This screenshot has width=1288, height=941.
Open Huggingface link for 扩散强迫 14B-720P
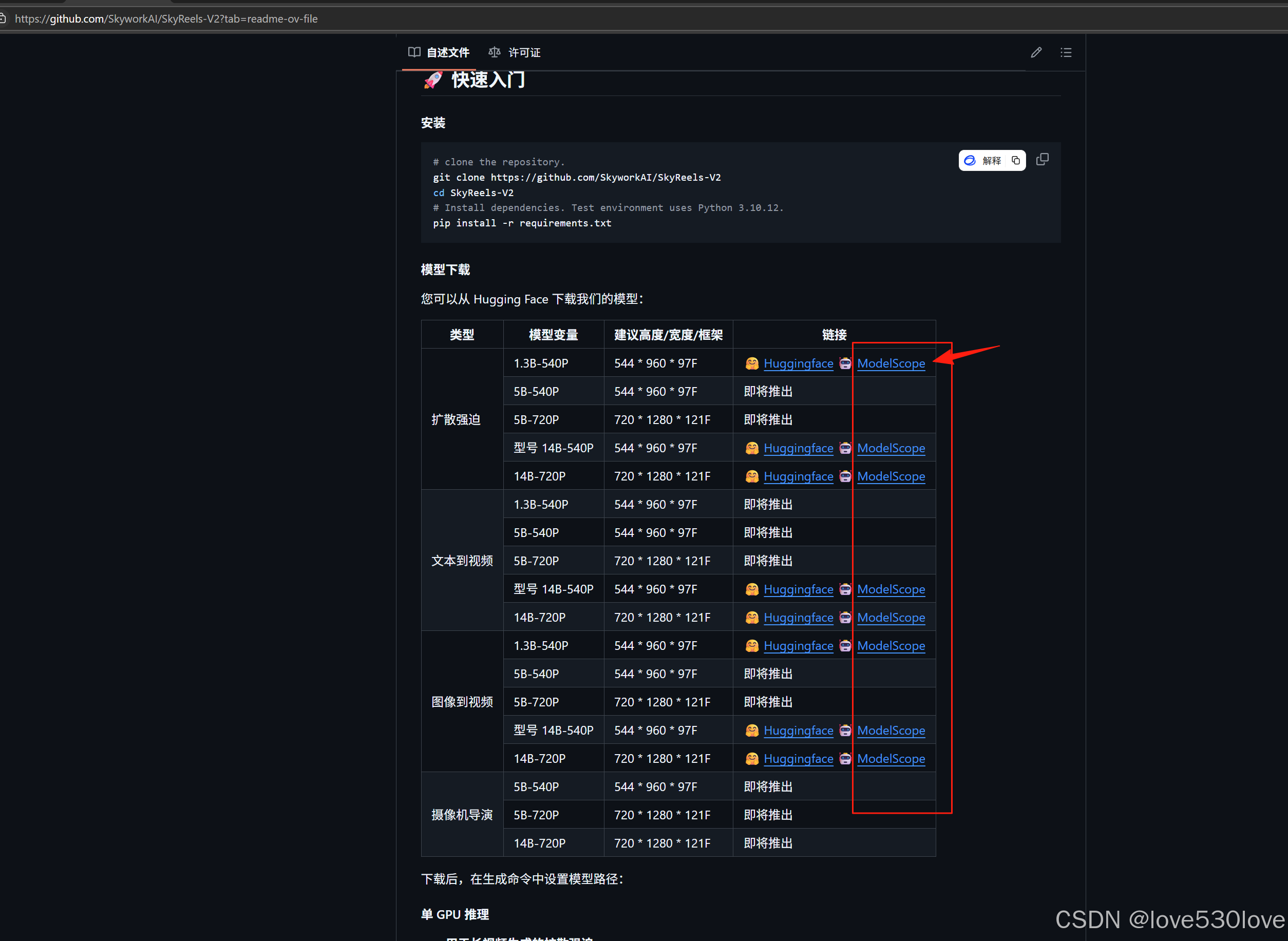click(x=798, y=476)
